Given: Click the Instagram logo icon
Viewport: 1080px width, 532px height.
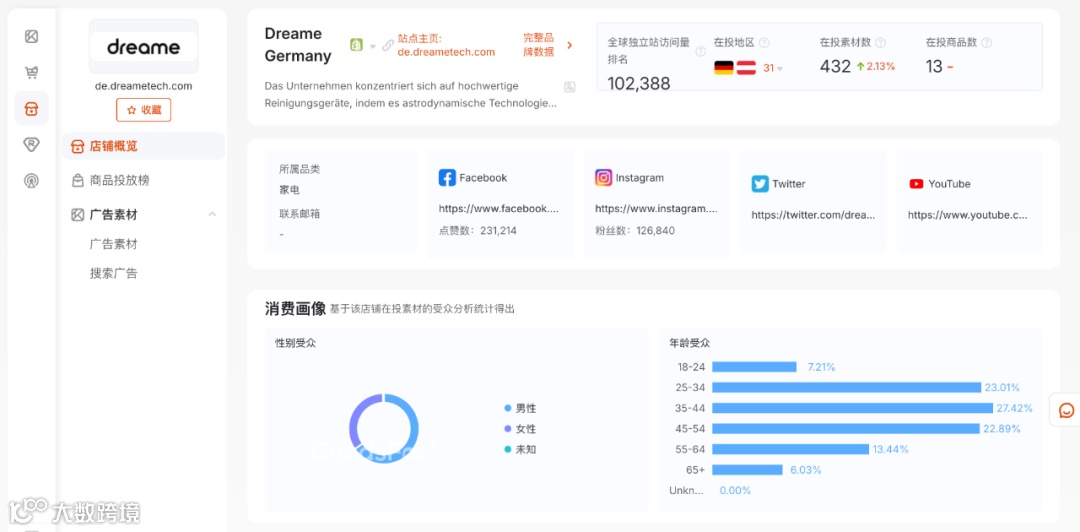Looking at the screenshot, I should 603,178.
